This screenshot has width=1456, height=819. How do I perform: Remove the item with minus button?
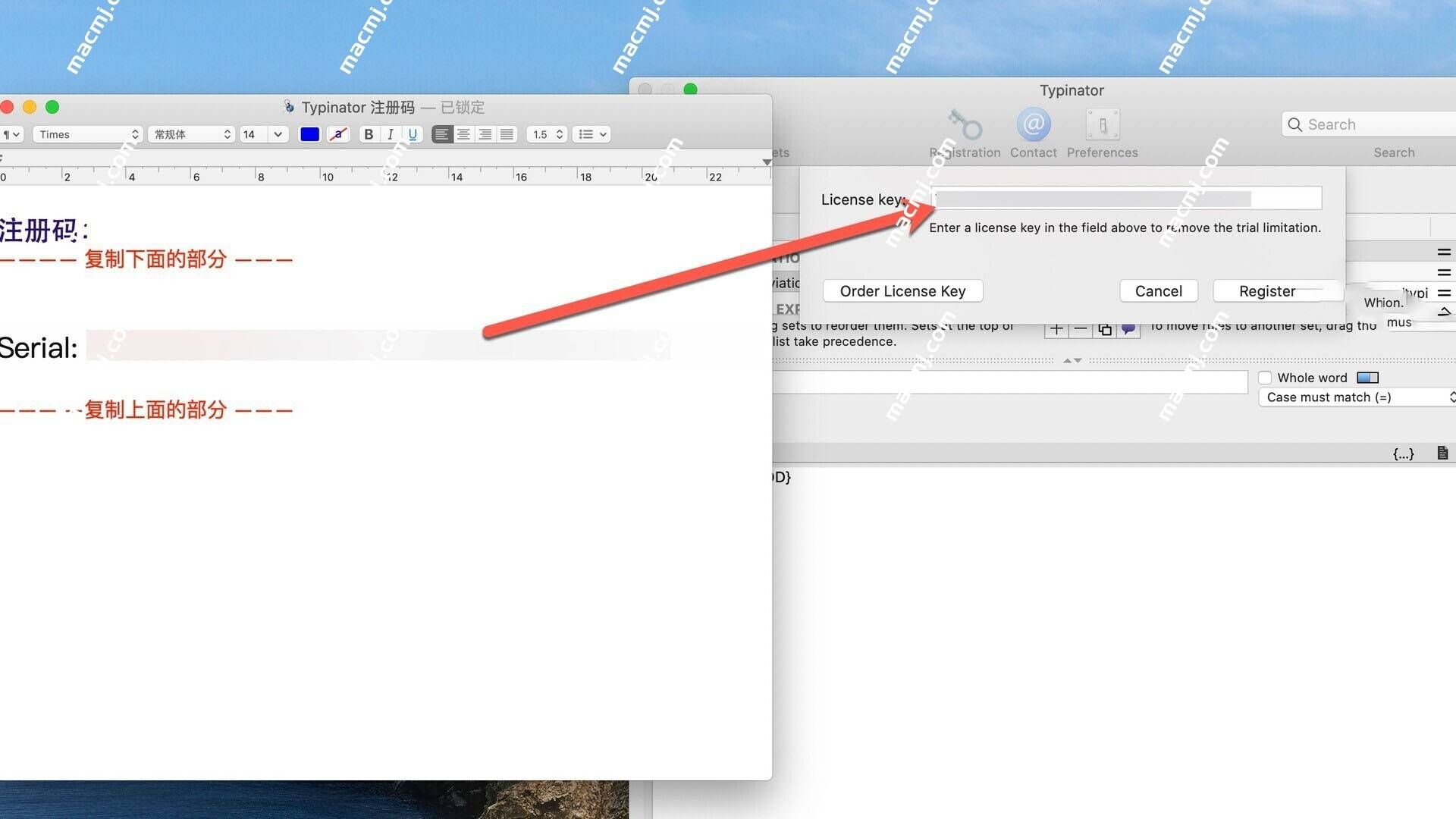click(1081, 330)
